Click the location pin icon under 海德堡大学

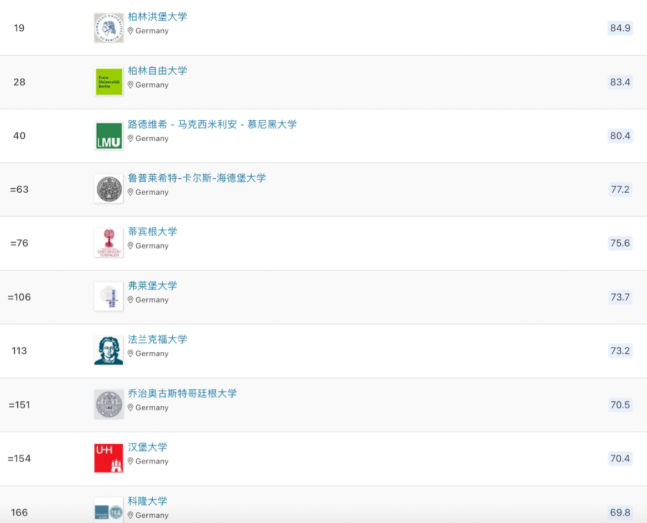130,192
